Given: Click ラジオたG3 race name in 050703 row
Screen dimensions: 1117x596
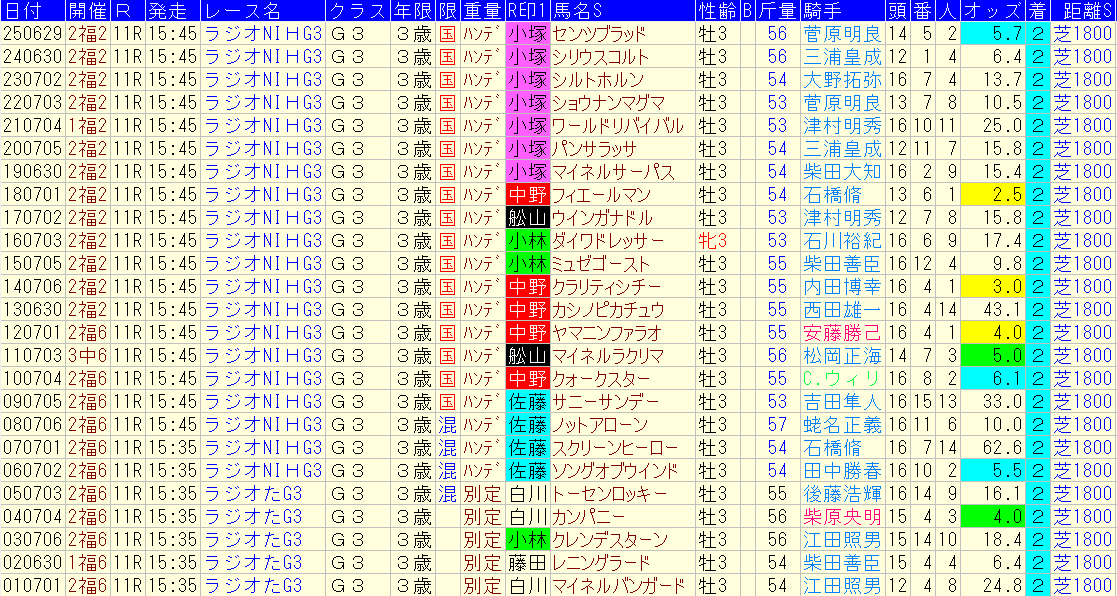Looking at the screenshot, I should [x=254, y=494].
